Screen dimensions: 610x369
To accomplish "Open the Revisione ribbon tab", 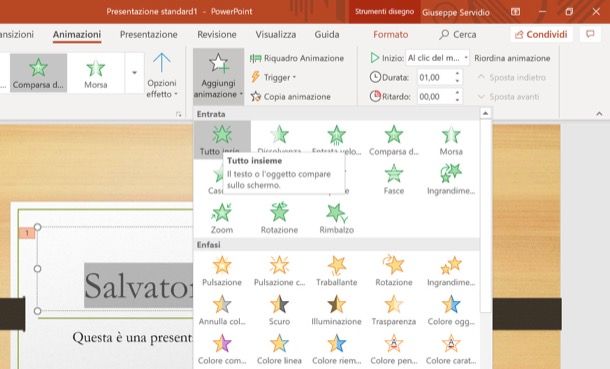I will (x=217, y=34).
